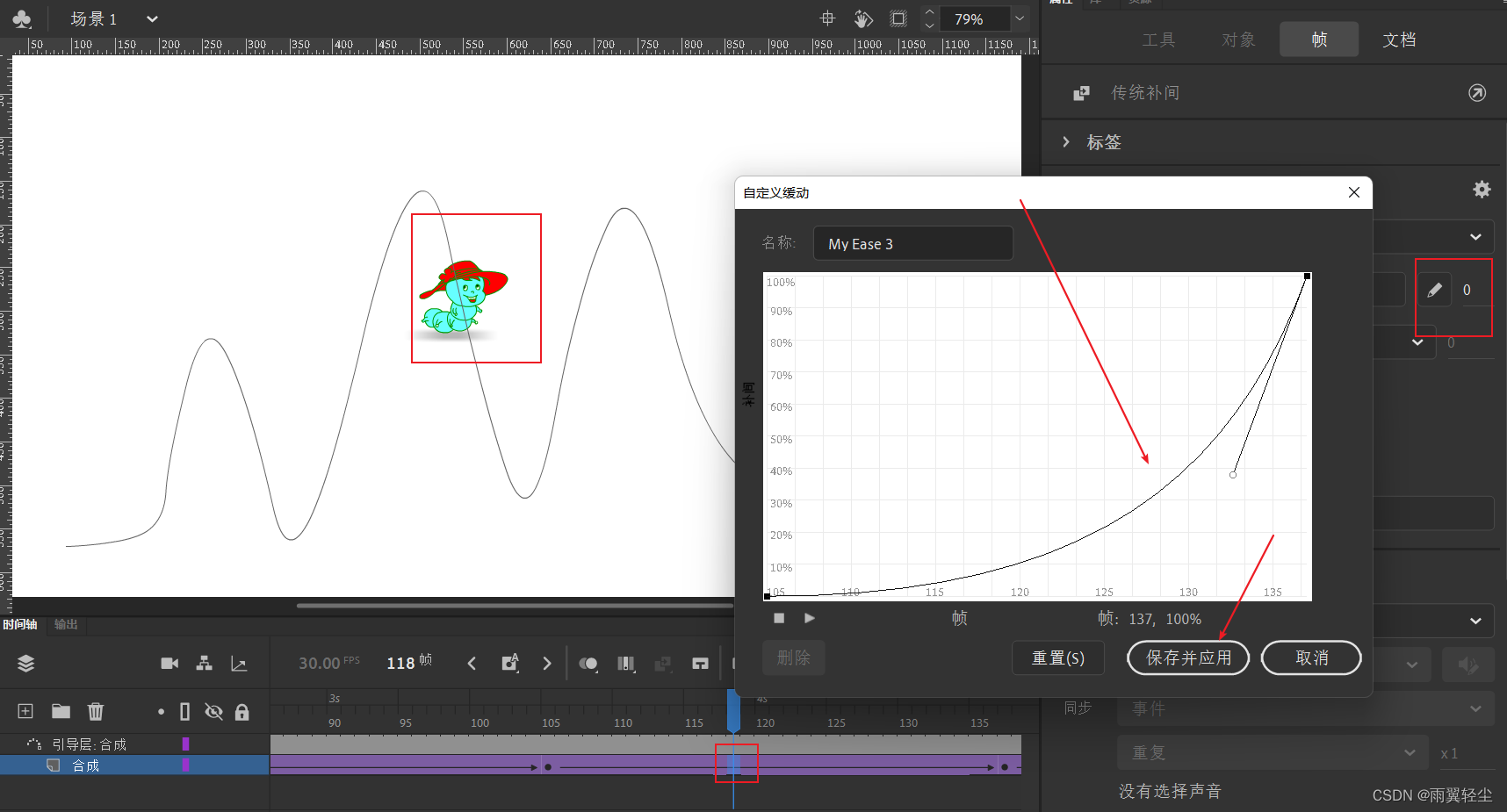This screenshot has width=1507, height=812.
Task: Delete the selected layer with trash icon
Action: tap(96, 711)
